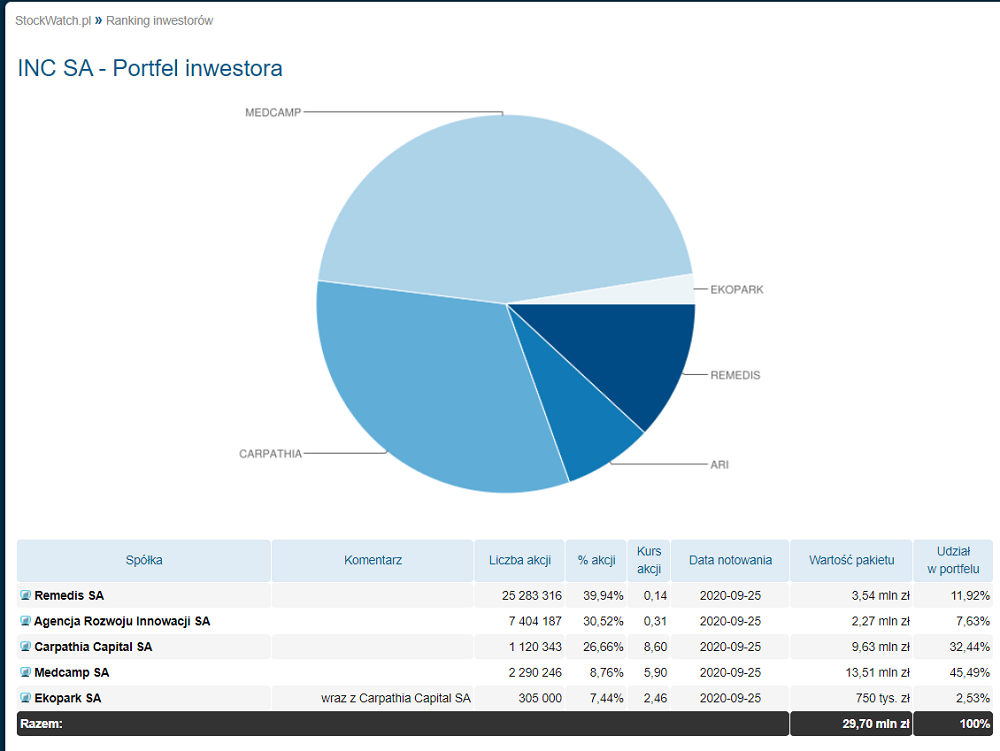Click the CARPATHIA chart label
Viewport: 1000px width, 751px height.
coord(270,454)
